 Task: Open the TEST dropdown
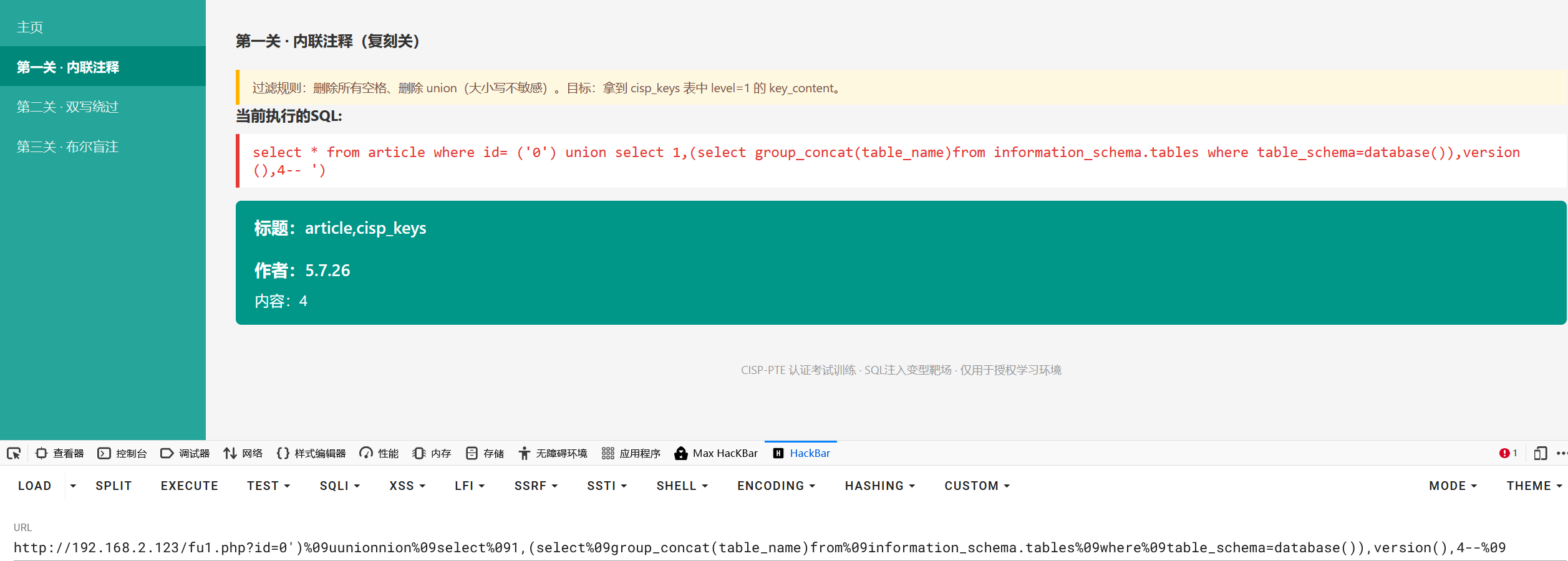[x=269, y=486]
